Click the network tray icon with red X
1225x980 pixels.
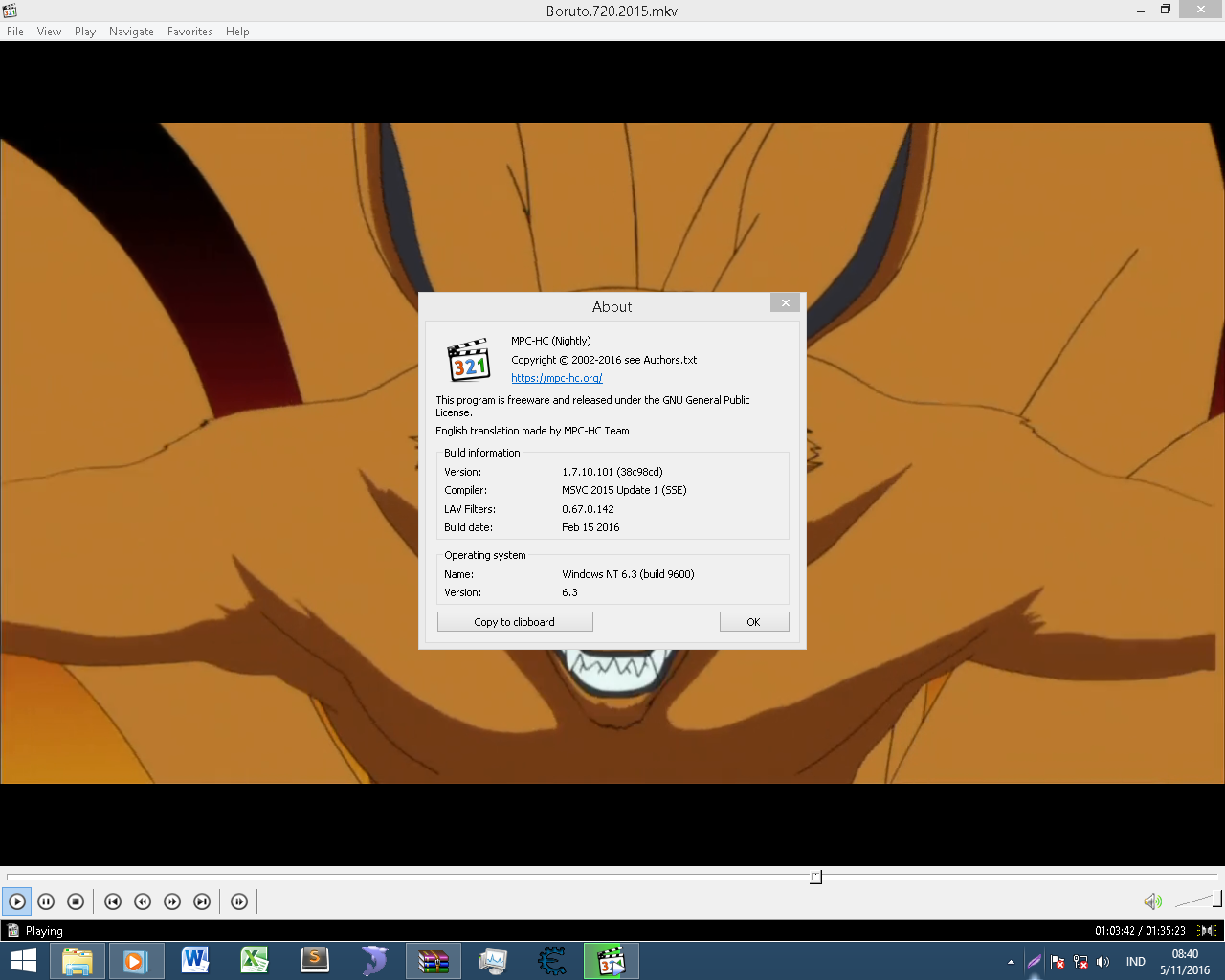pos(1080,962)
